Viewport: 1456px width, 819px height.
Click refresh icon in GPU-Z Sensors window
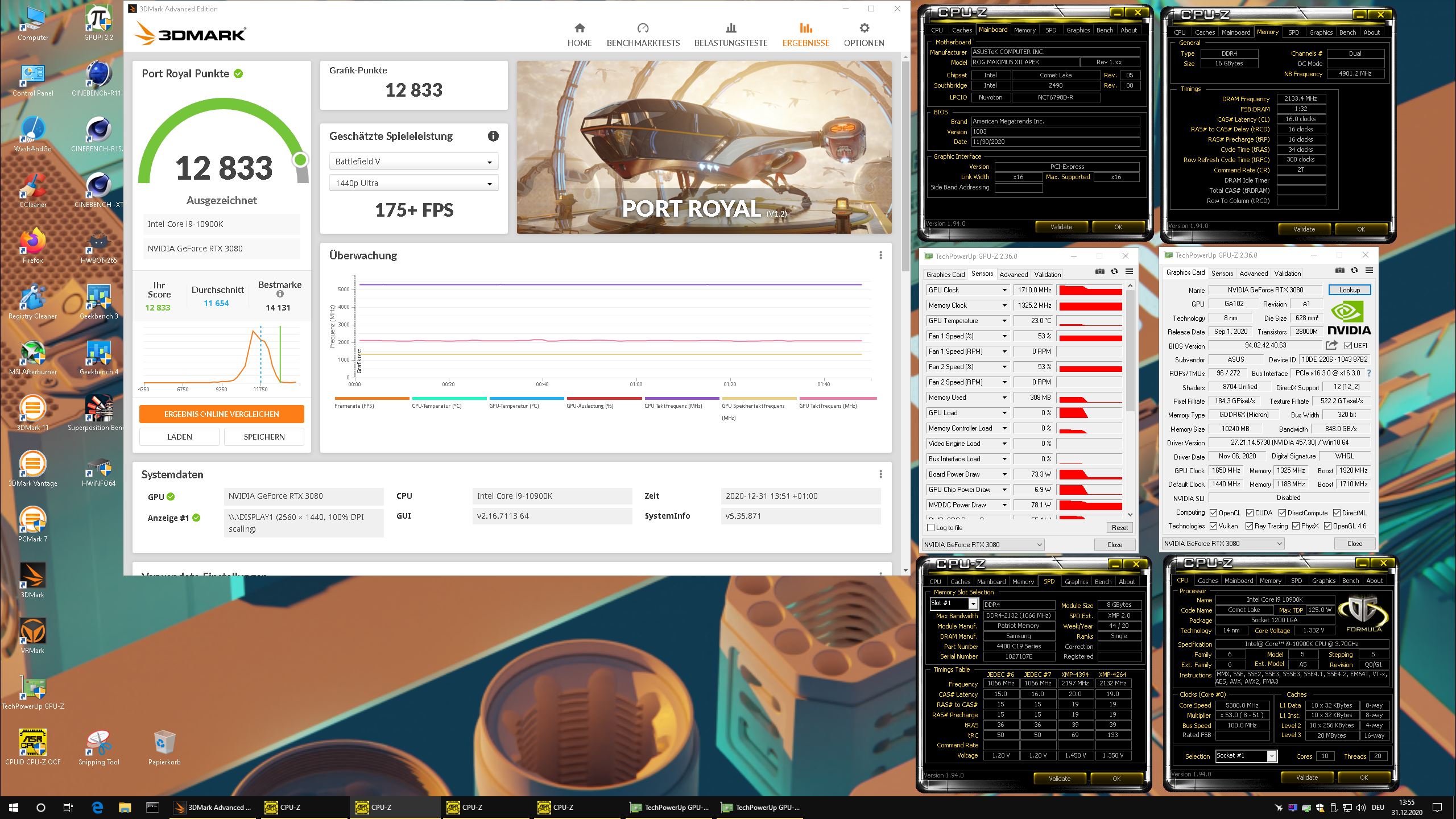1114,271
